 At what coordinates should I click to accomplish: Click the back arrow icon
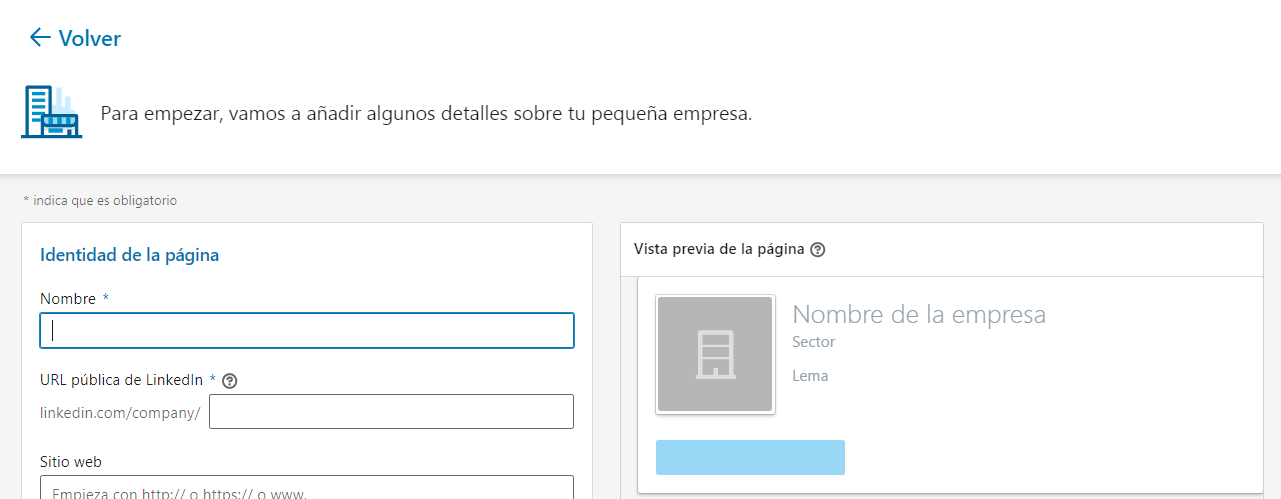tap(40, 38)
